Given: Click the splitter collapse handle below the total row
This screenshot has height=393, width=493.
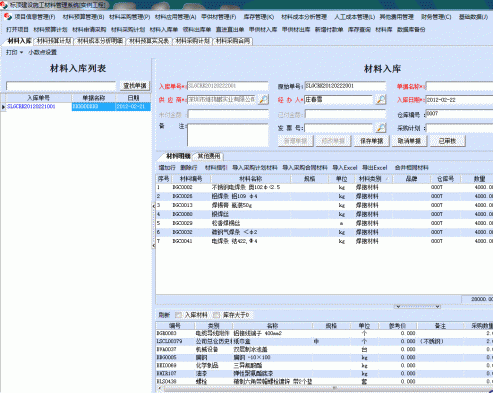Looking at the screenshot, I should click(417, 306).
